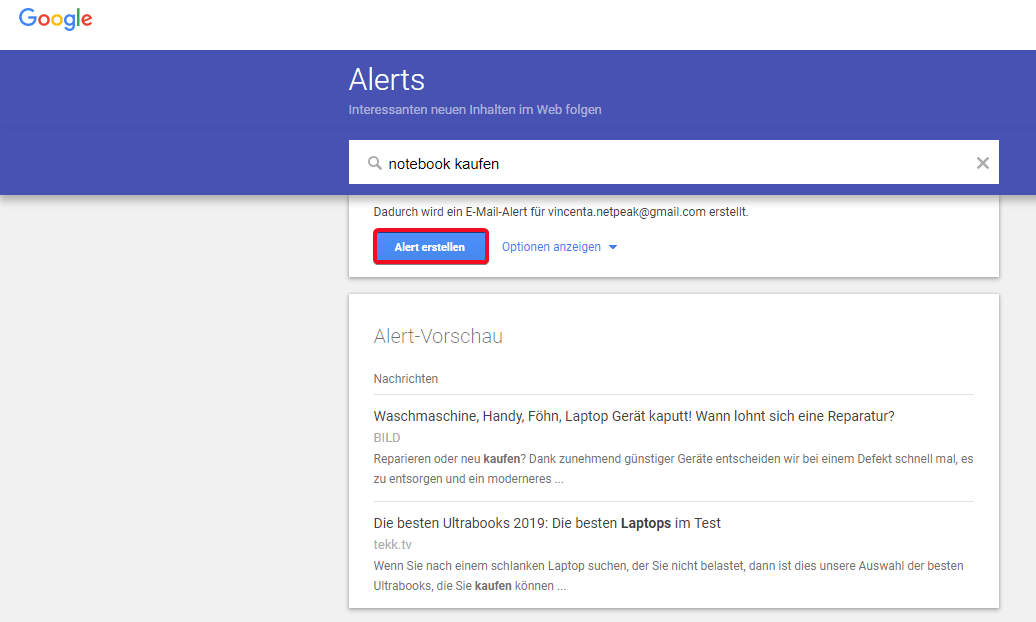Click the snippet starting 'Reparieren oder neu kaufen?'
Viewport: 1036px width, 622px height.
[x=673, y=469]
